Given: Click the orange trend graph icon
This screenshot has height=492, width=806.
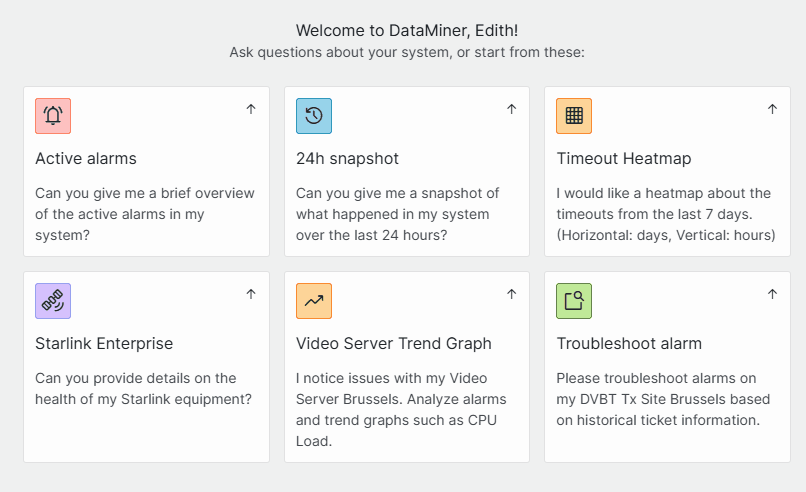Looking at the screenshot, I should pos(314,301).
